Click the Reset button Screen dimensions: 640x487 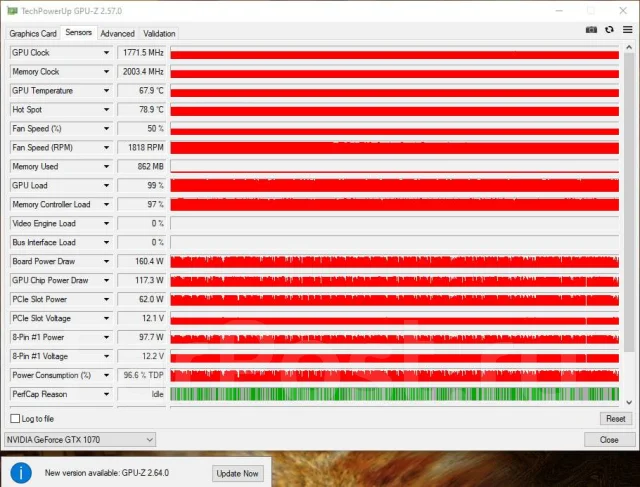point(616,418)
